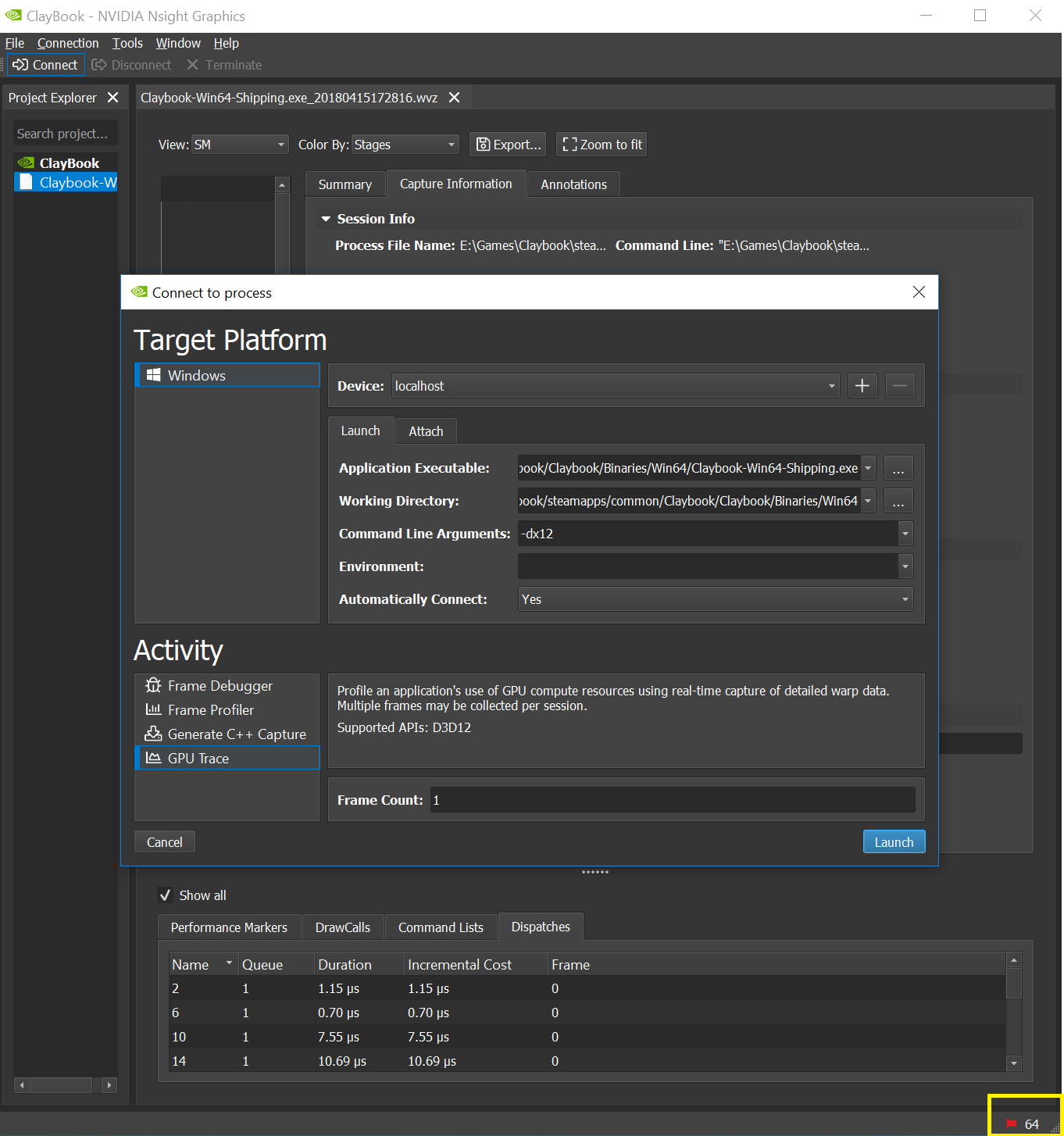Click the Export button
Screen dimensions: 1064x1136
click(x=508, y=145)
